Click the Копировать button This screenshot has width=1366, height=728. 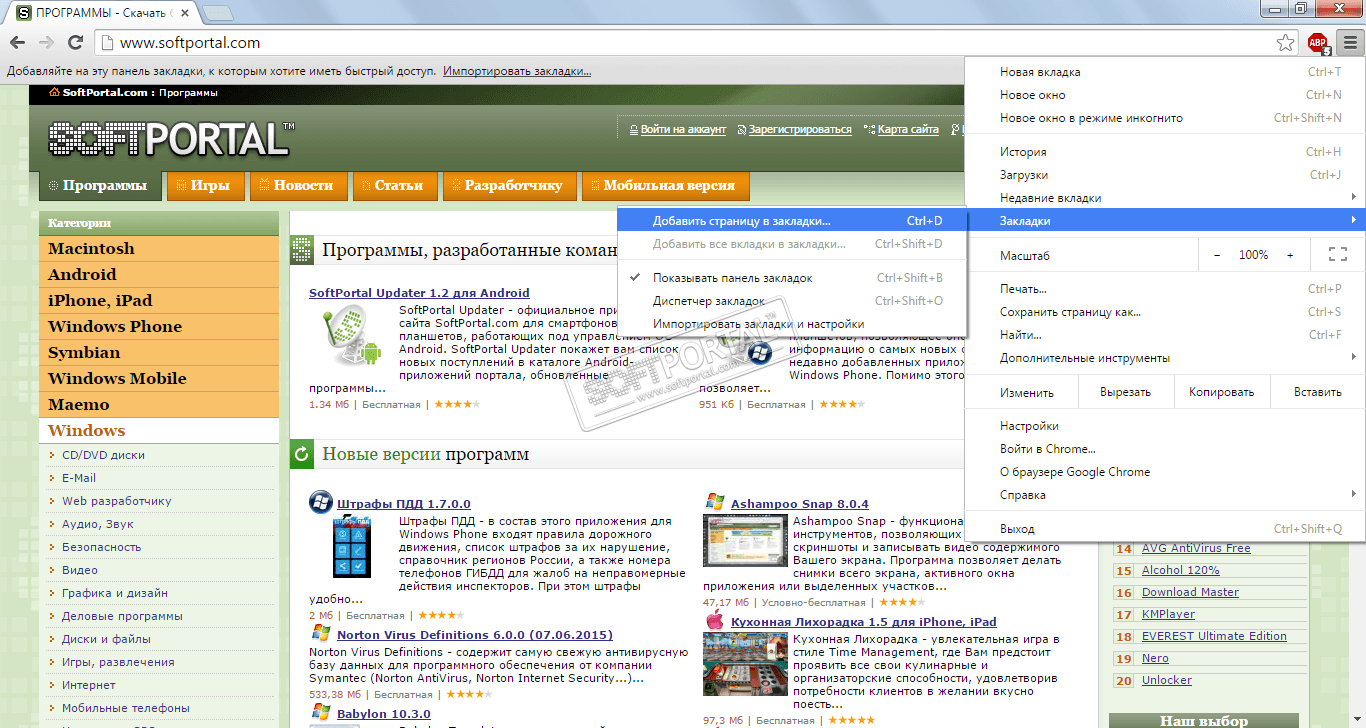point(1221,392)
